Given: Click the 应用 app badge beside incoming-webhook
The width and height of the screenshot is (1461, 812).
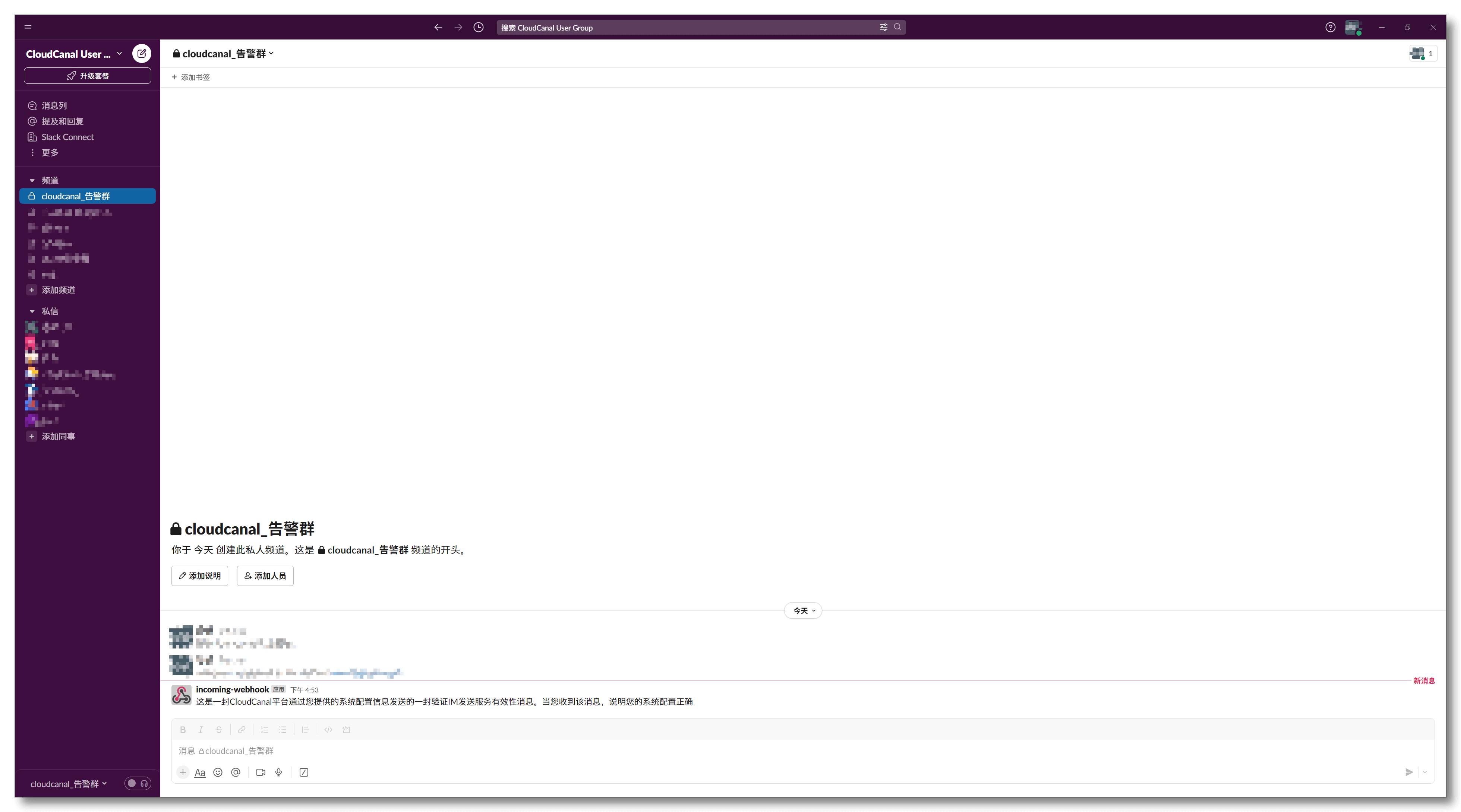Looking at the screenshot, I should point(278,689).
